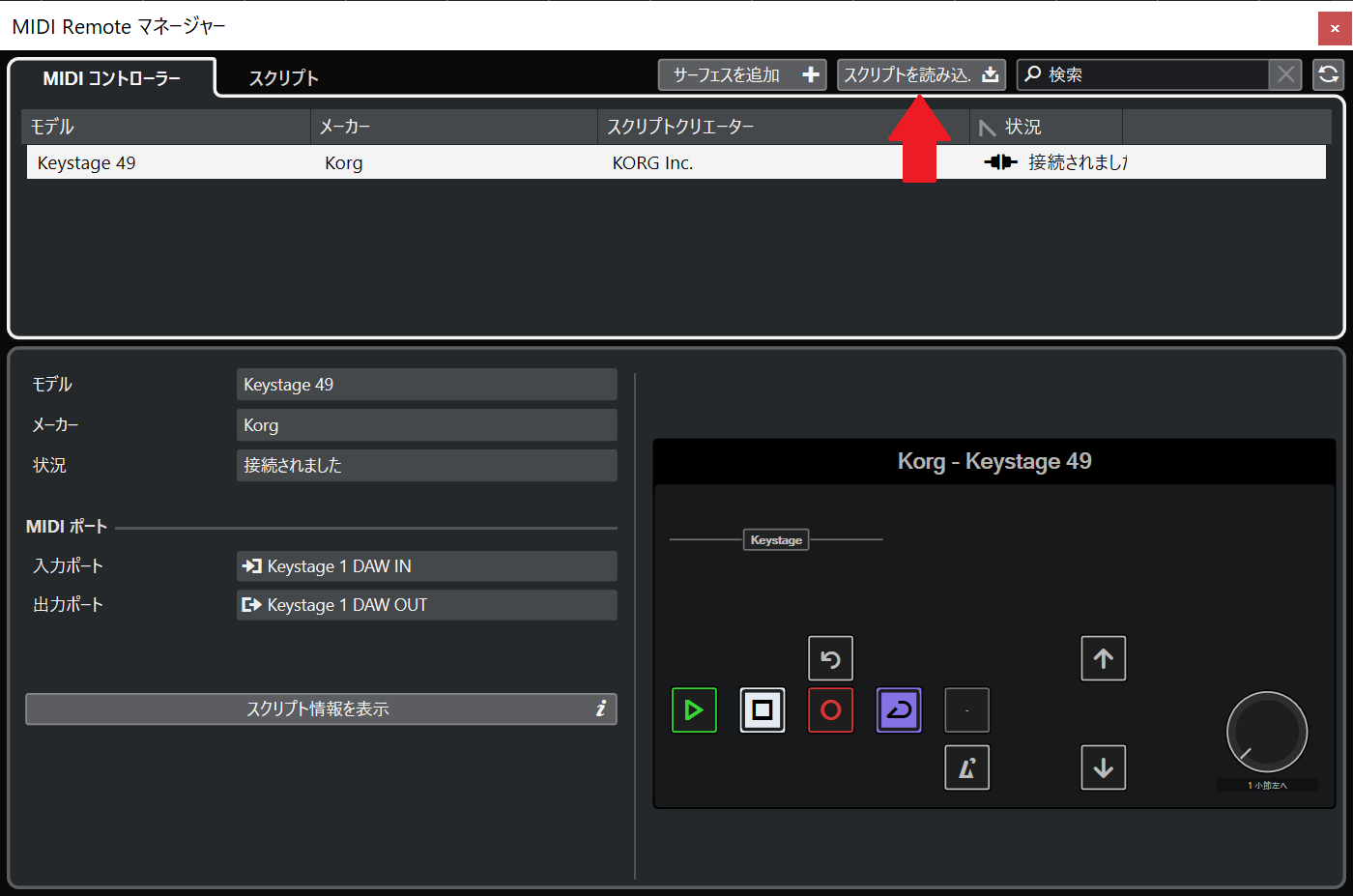Image resolution: width=1353 pixels, height=896 pixels.
Task: Click the Korg - Keystage 49 surface title
Action: tap(994, 461)
